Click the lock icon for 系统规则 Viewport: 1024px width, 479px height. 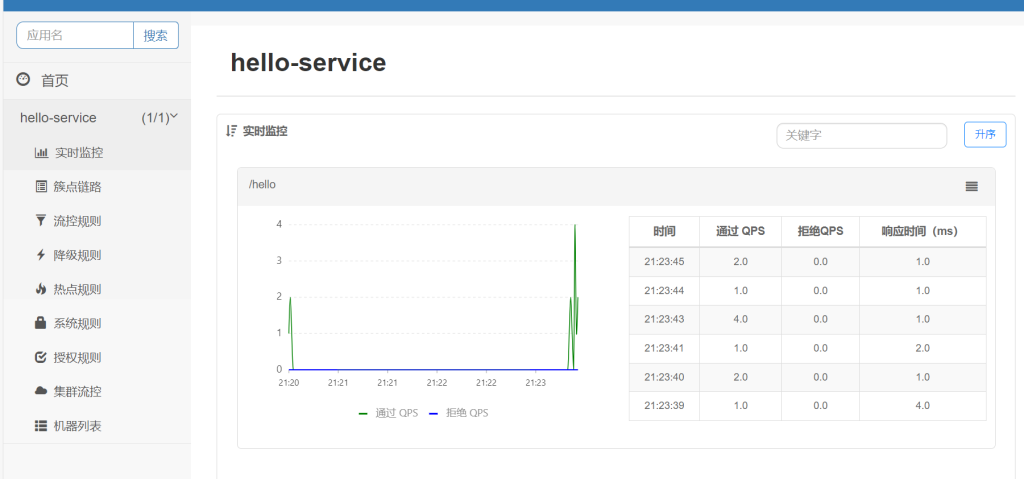41,323
